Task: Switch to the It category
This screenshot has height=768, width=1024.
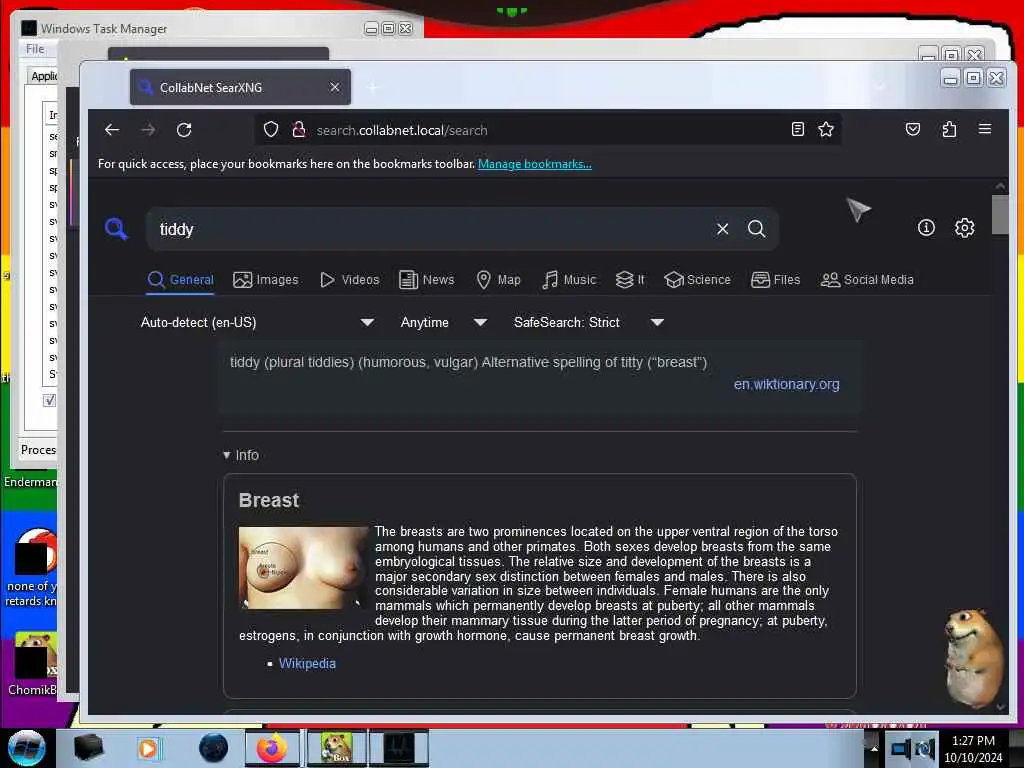Action: tap(630, 280)
